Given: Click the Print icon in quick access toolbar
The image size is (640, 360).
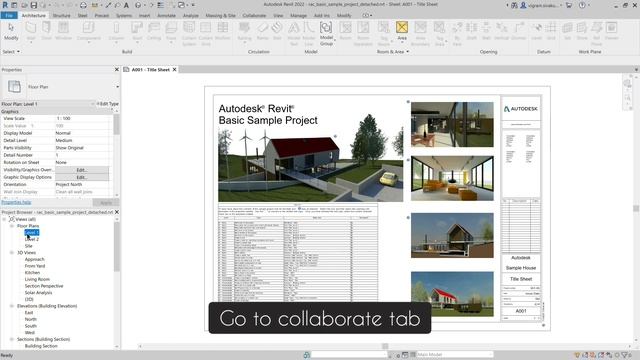Looking at the screenshot, I should (x=83, y=5).
